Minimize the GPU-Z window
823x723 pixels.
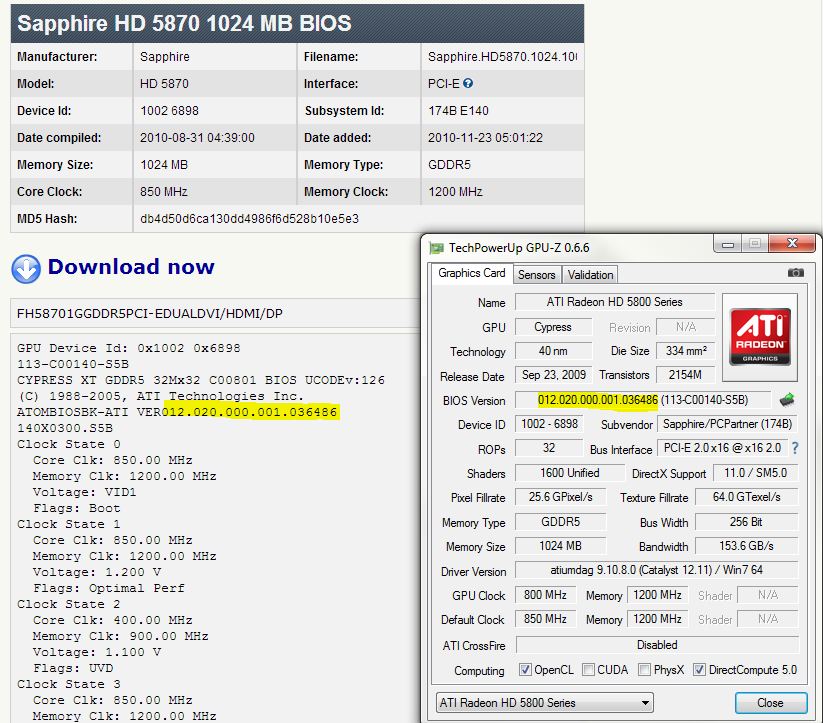[x=727, y=244]
